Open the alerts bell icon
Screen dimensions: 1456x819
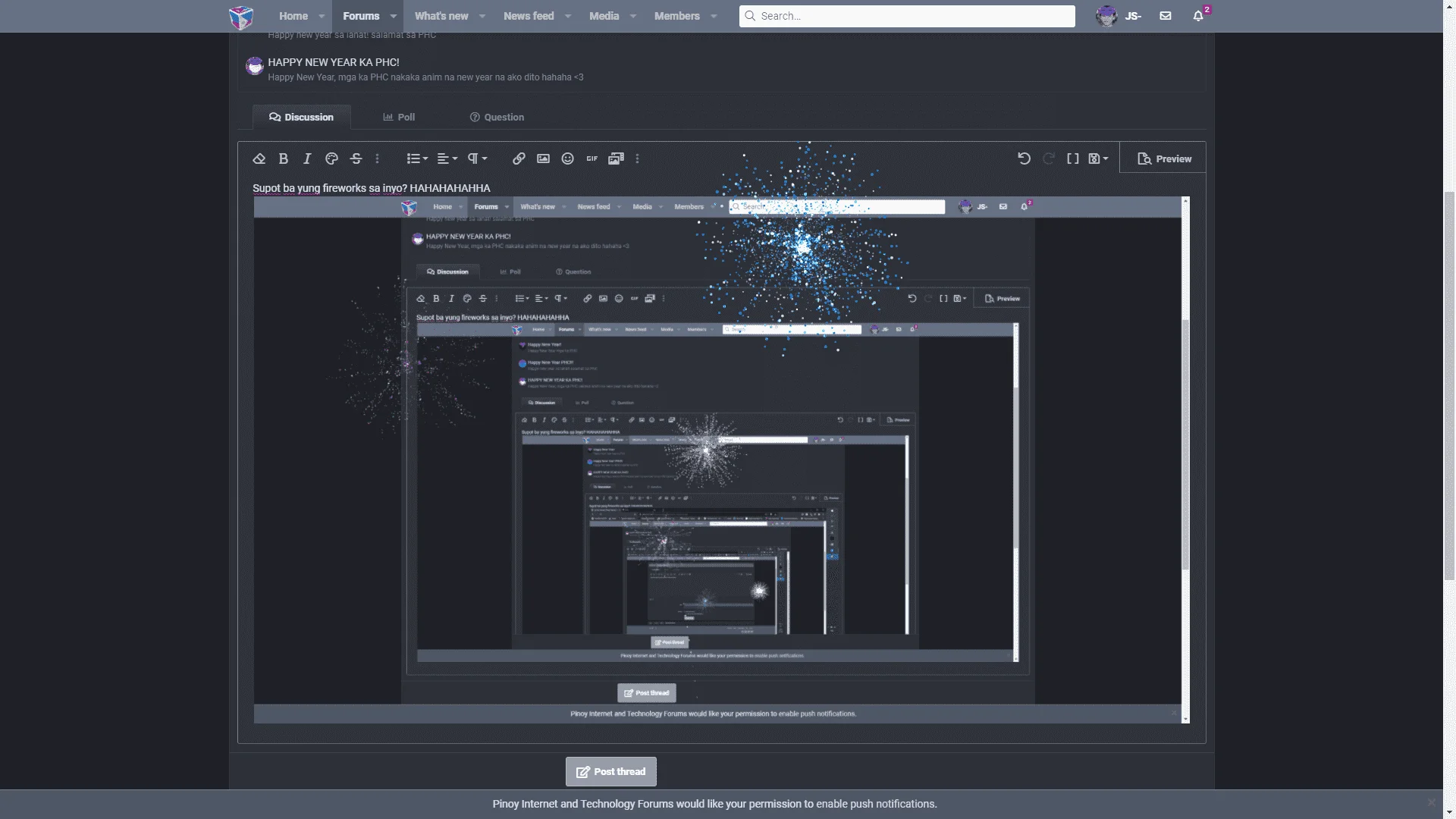1199,16
